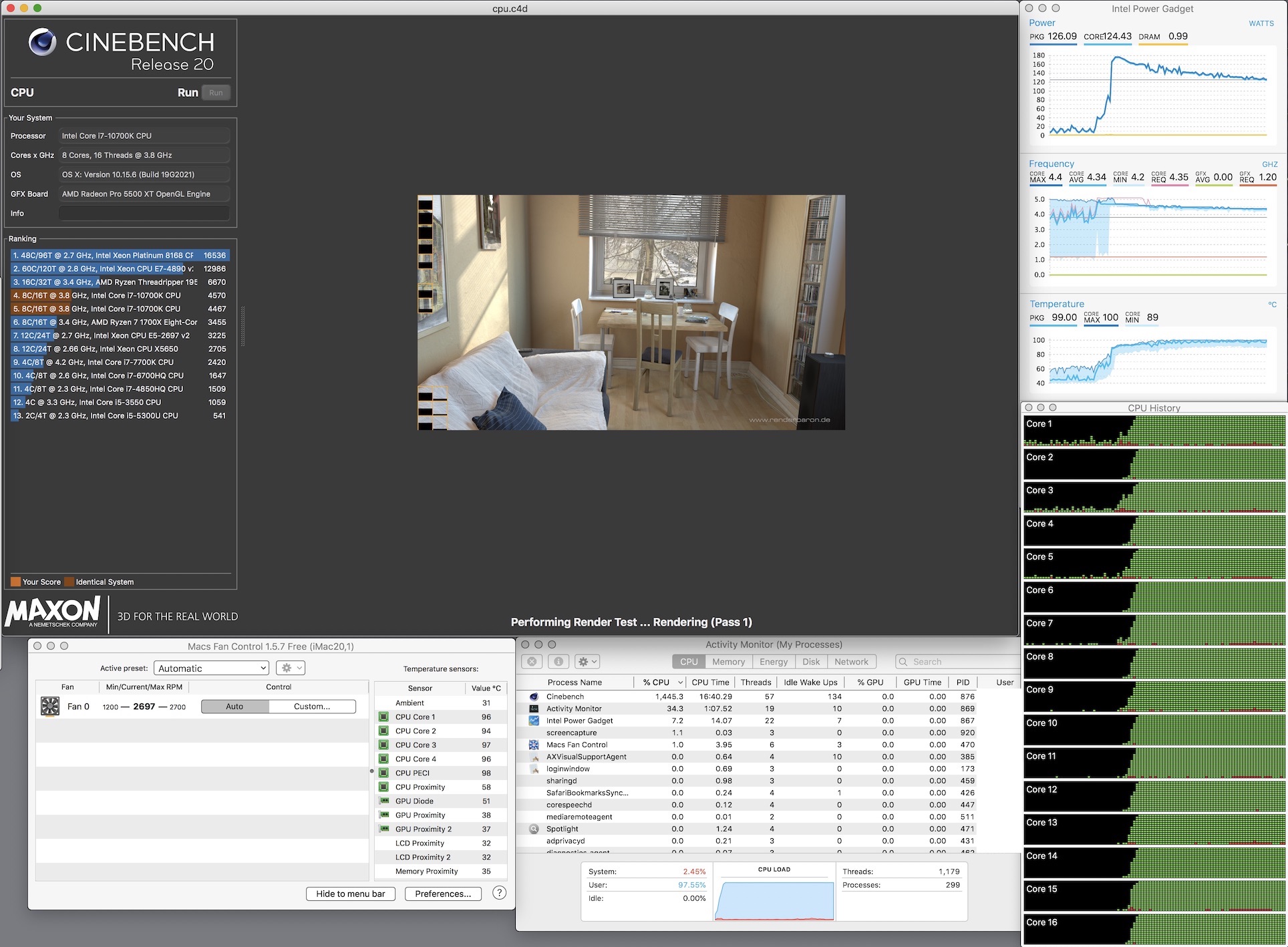Click the Cinebench render preview image
Image resolution: width=1288 pixels, height=947 pixels.
pos(631,313)
